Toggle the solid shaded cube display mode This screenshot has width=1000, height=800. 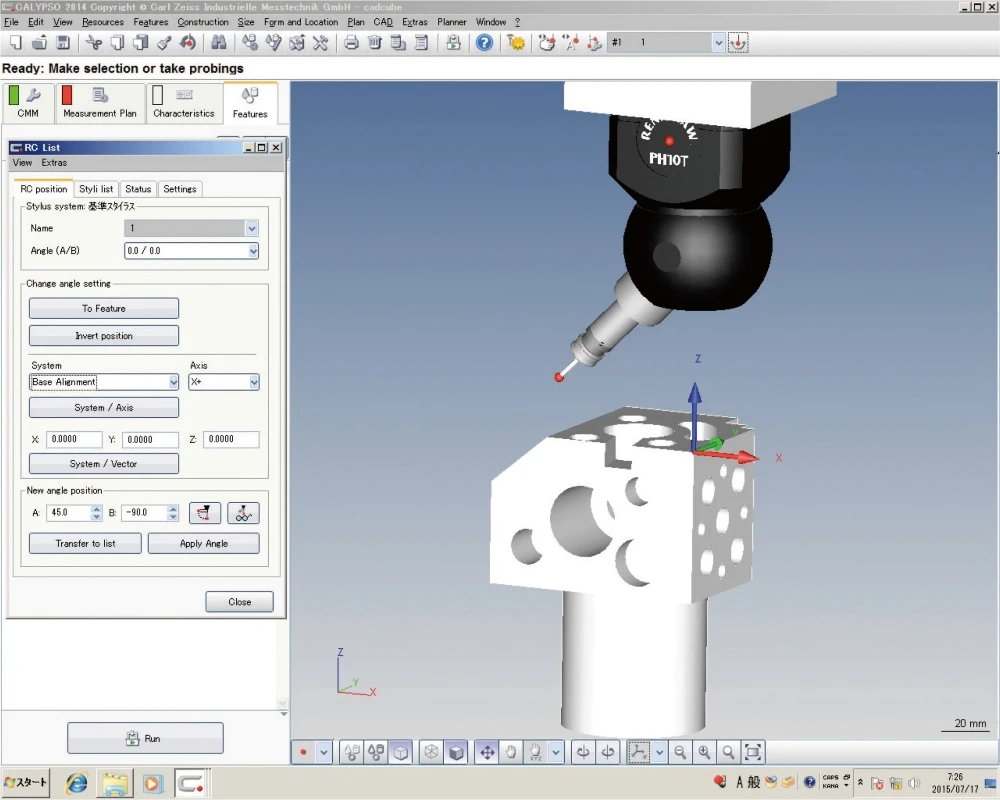pyautogui.click(x=456, y=752)
